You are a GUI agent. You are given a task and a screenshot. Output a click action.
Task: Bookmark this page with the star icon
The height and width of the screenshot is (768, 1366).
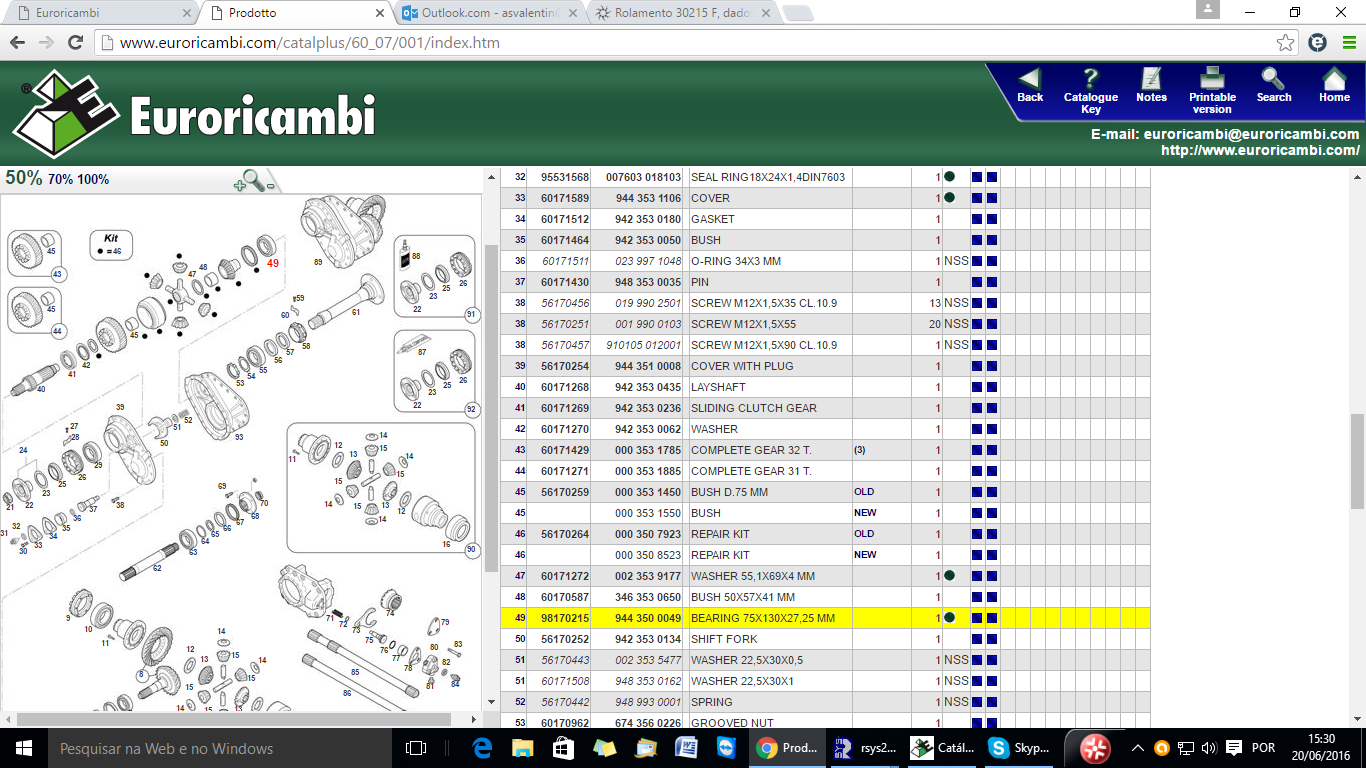(x=1286, y=43)
